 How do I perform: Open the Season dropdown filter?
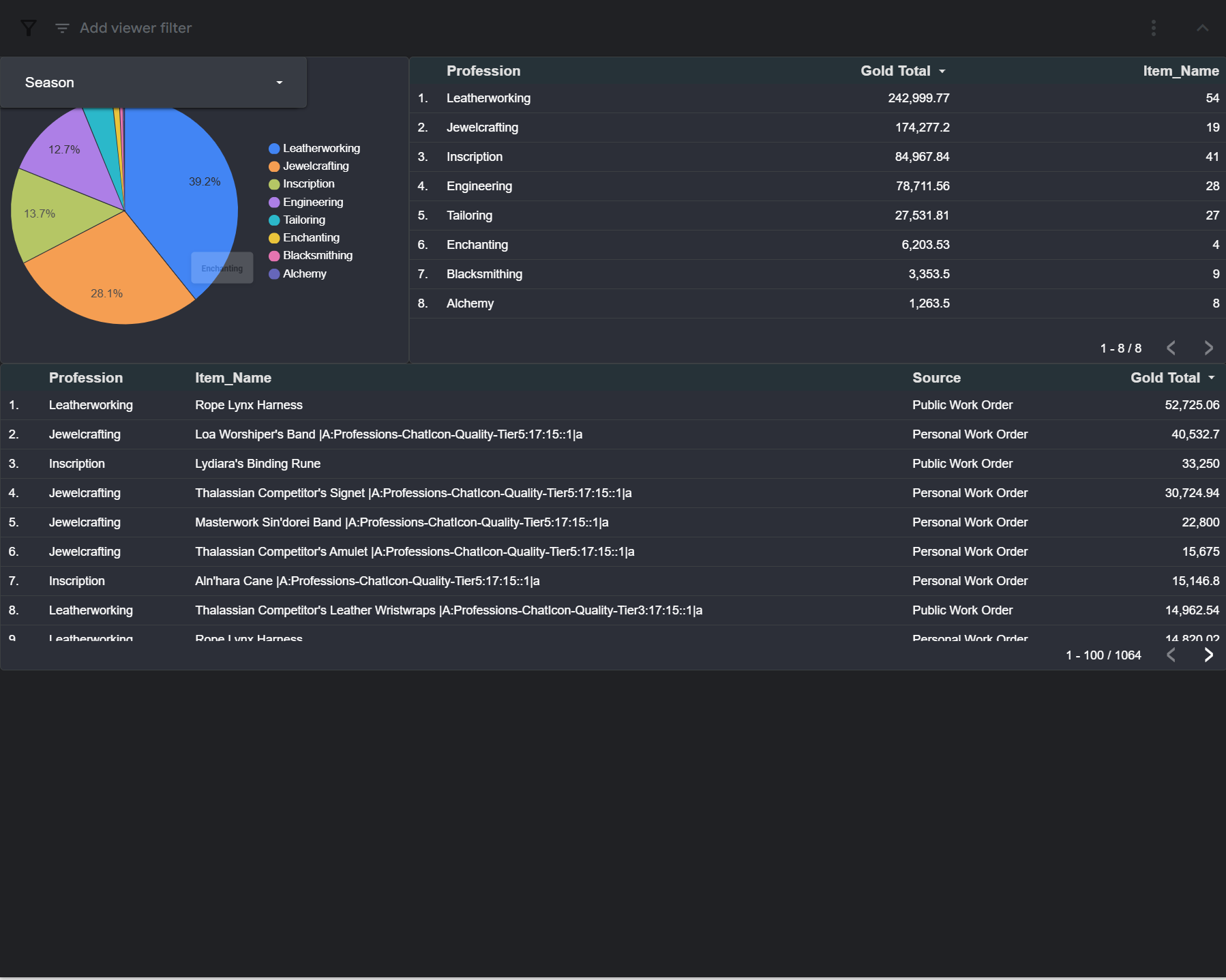[153, 83]
